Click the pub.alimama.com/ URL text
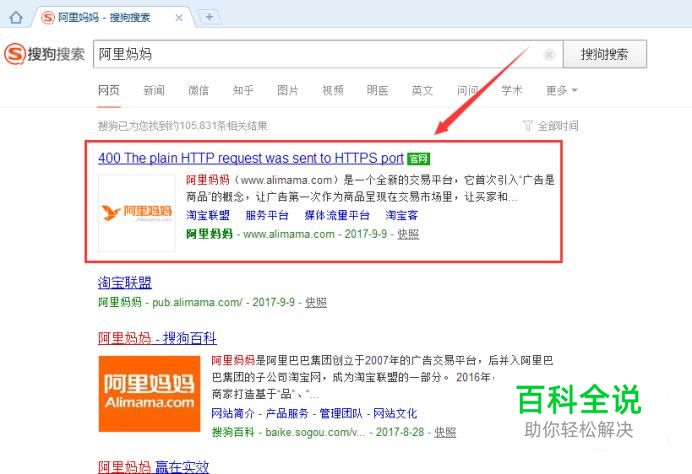This screenshot has width=692, height=474. 197,302
